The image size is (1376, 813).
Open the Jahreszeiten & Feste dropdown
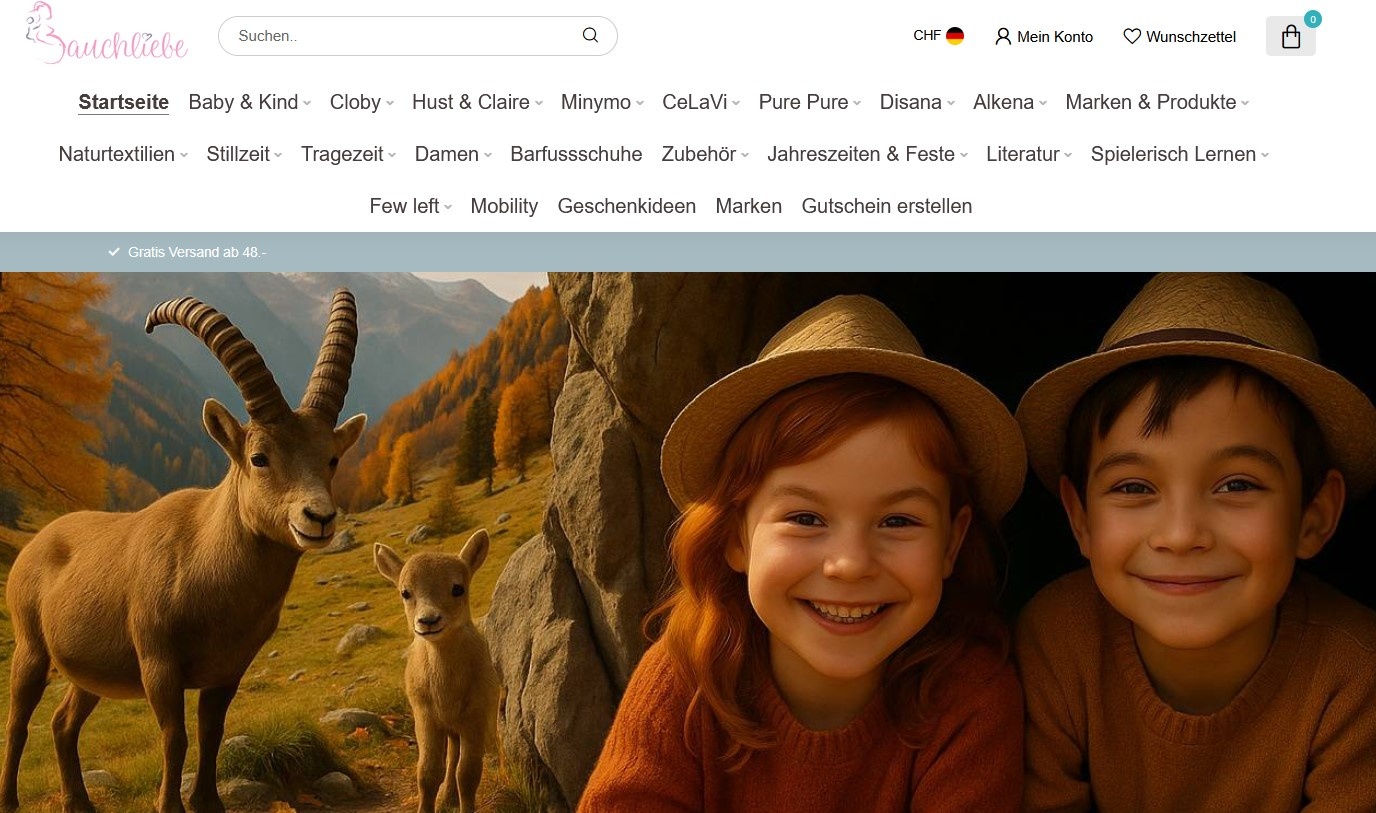click(x=867, y=154)
